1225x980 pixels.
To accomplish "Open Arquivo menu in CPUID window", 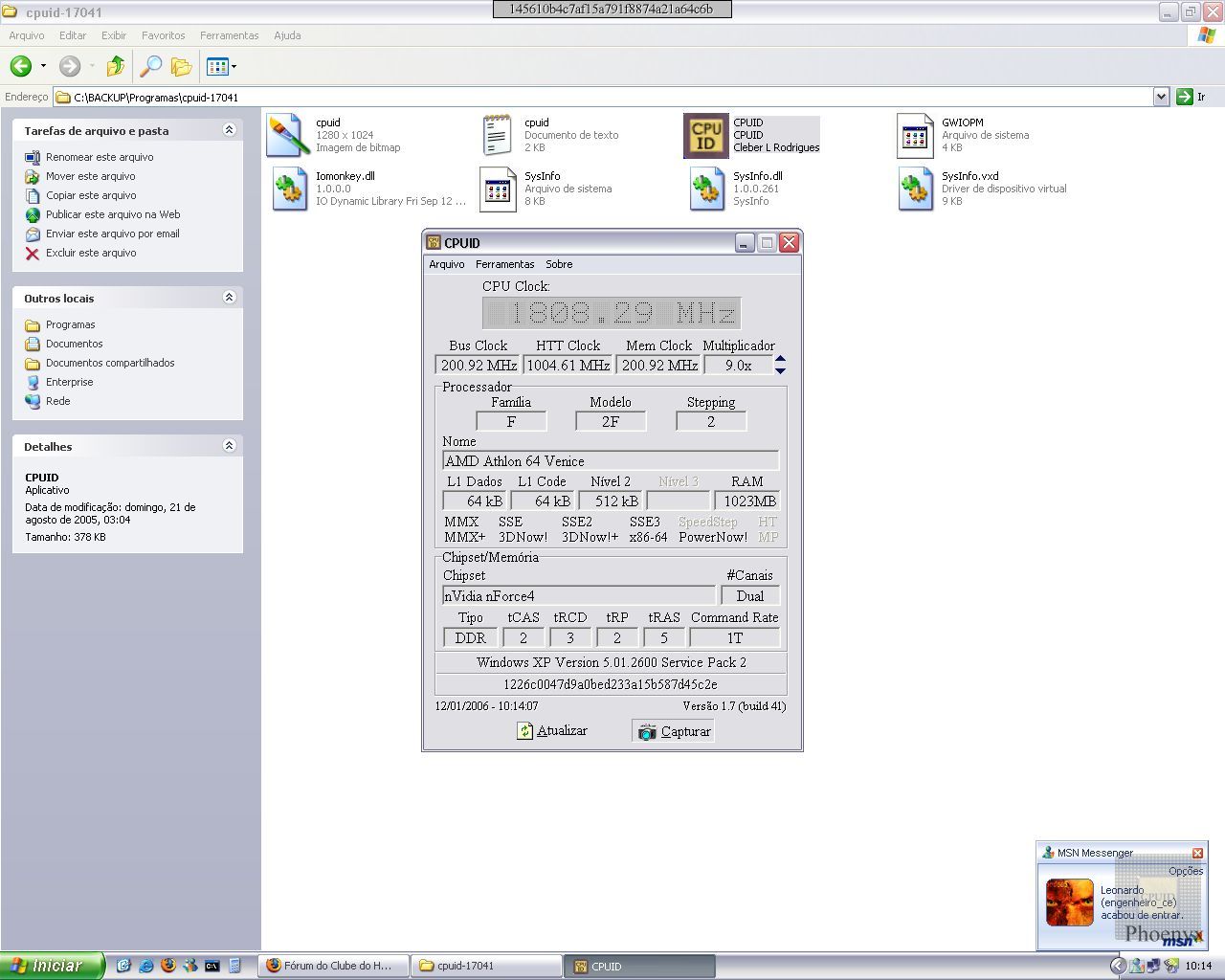I will (446, 264).
